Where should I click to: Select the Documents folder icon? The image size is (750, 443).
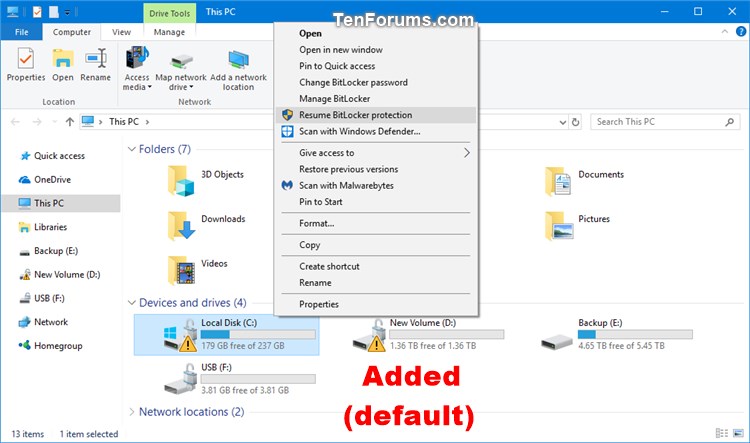[558, 181]
